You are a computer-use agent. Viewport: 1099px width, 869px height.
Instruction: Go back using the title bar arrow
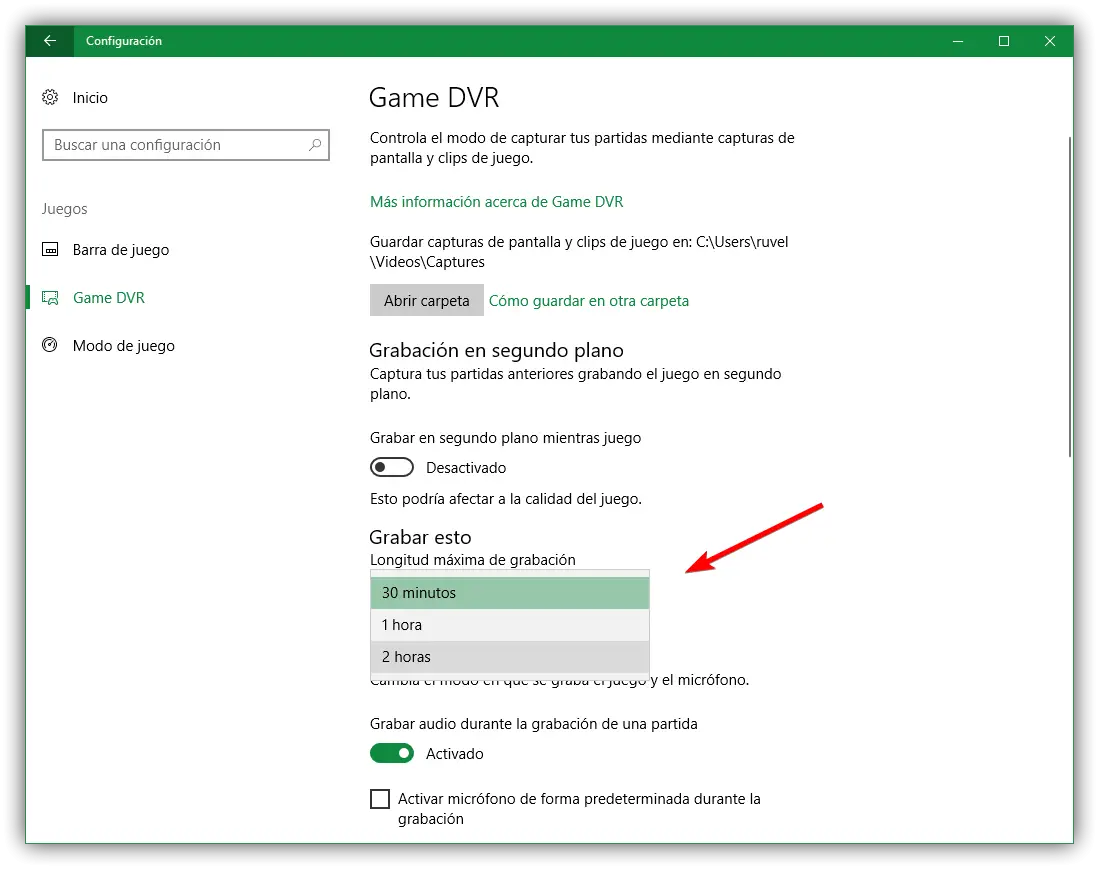50,41
